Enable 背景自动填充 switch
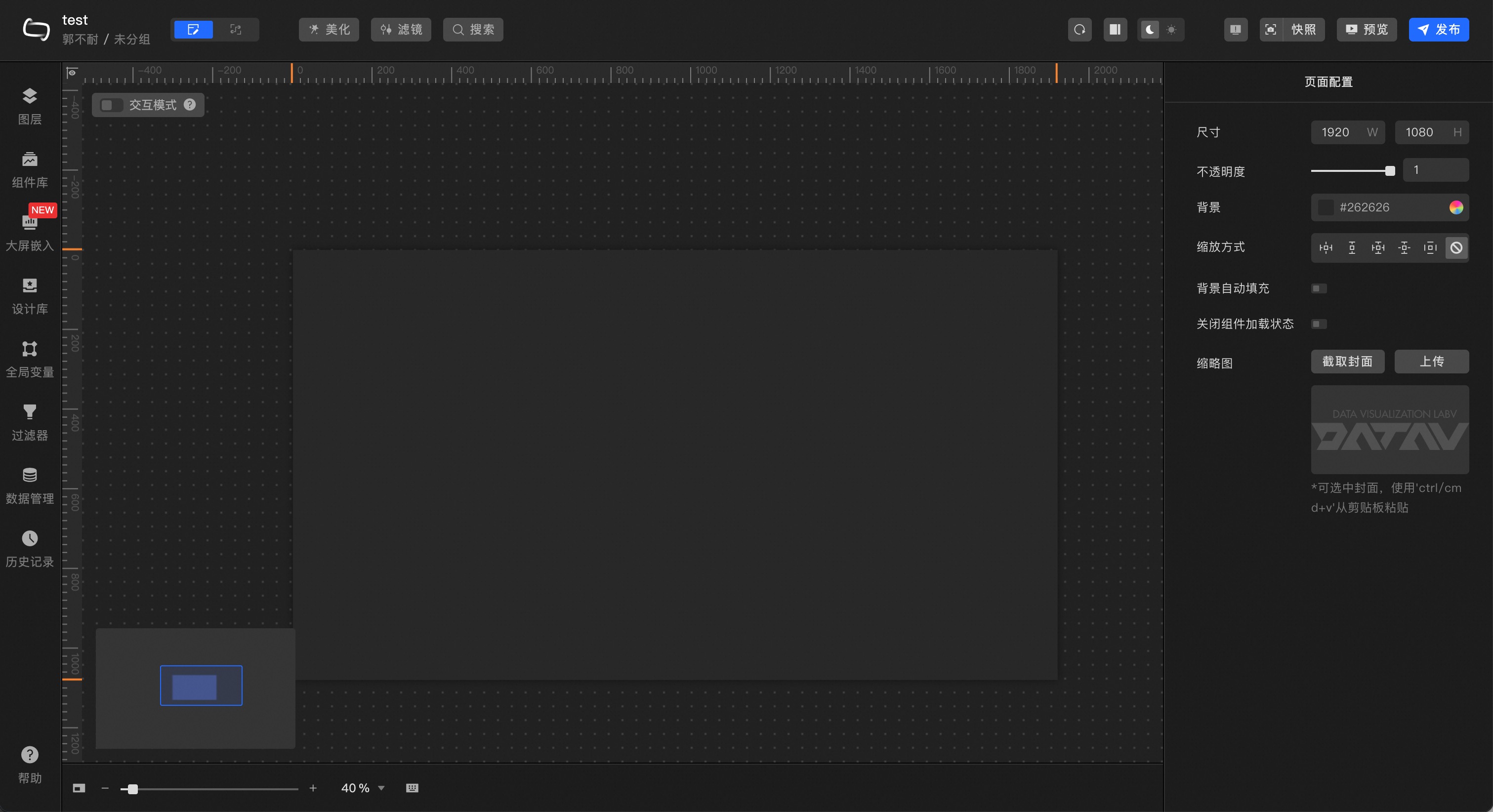The image size is (1493, 812). tap(1319, 288)
